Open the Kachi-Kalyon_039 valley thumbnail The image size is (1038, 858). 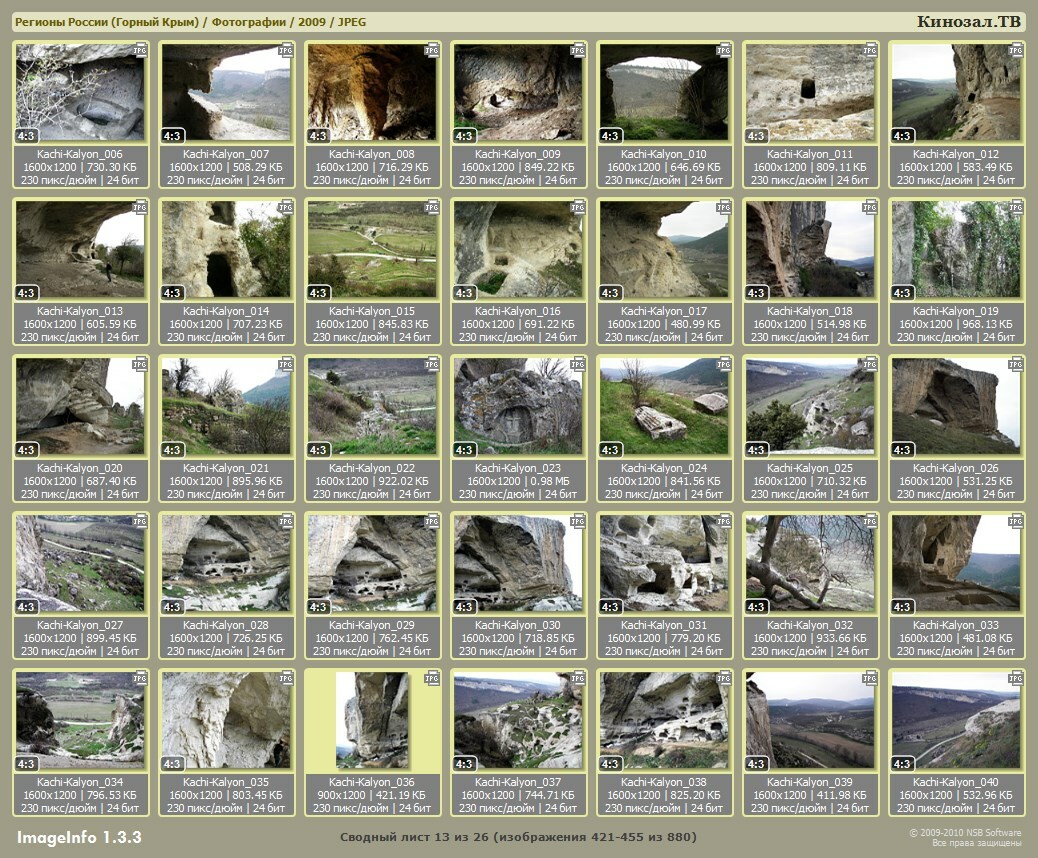[810, 720]
